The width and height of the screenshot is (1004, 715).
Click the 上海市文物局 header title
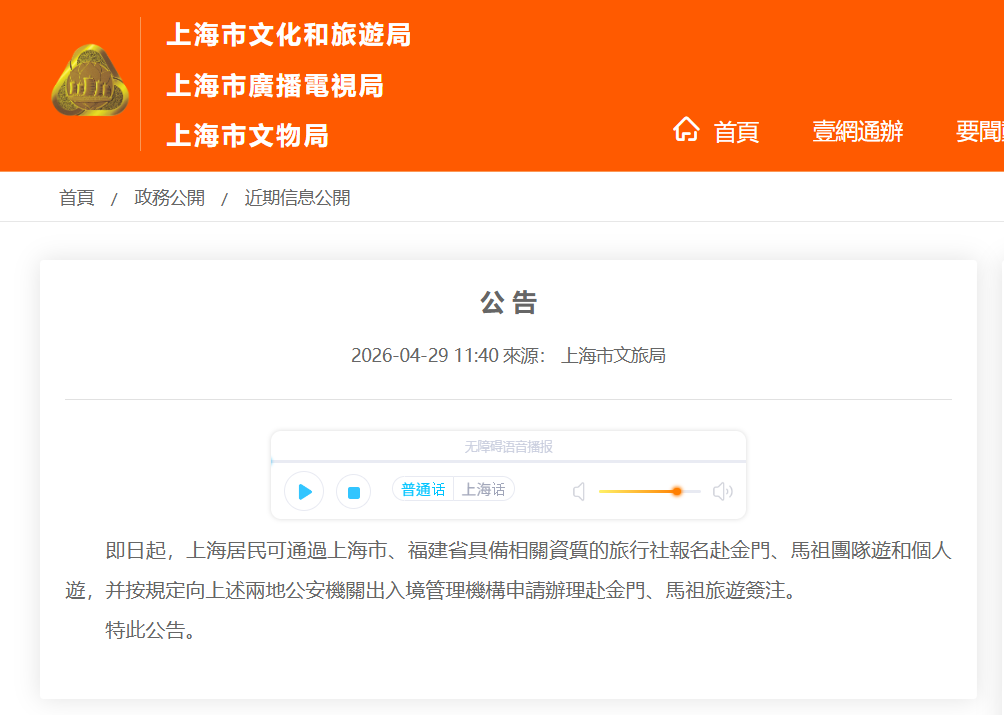tap(247, 135)
